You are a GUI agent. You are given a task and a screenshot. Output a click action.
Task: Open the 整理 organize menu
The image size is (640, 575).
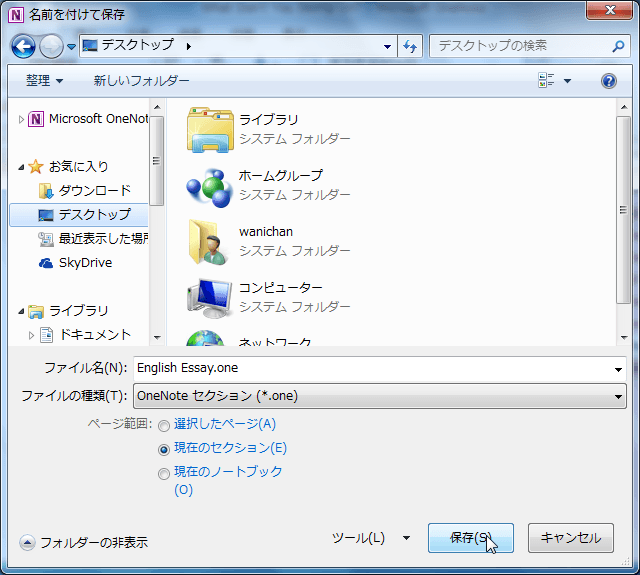click(x=44, y=80)
